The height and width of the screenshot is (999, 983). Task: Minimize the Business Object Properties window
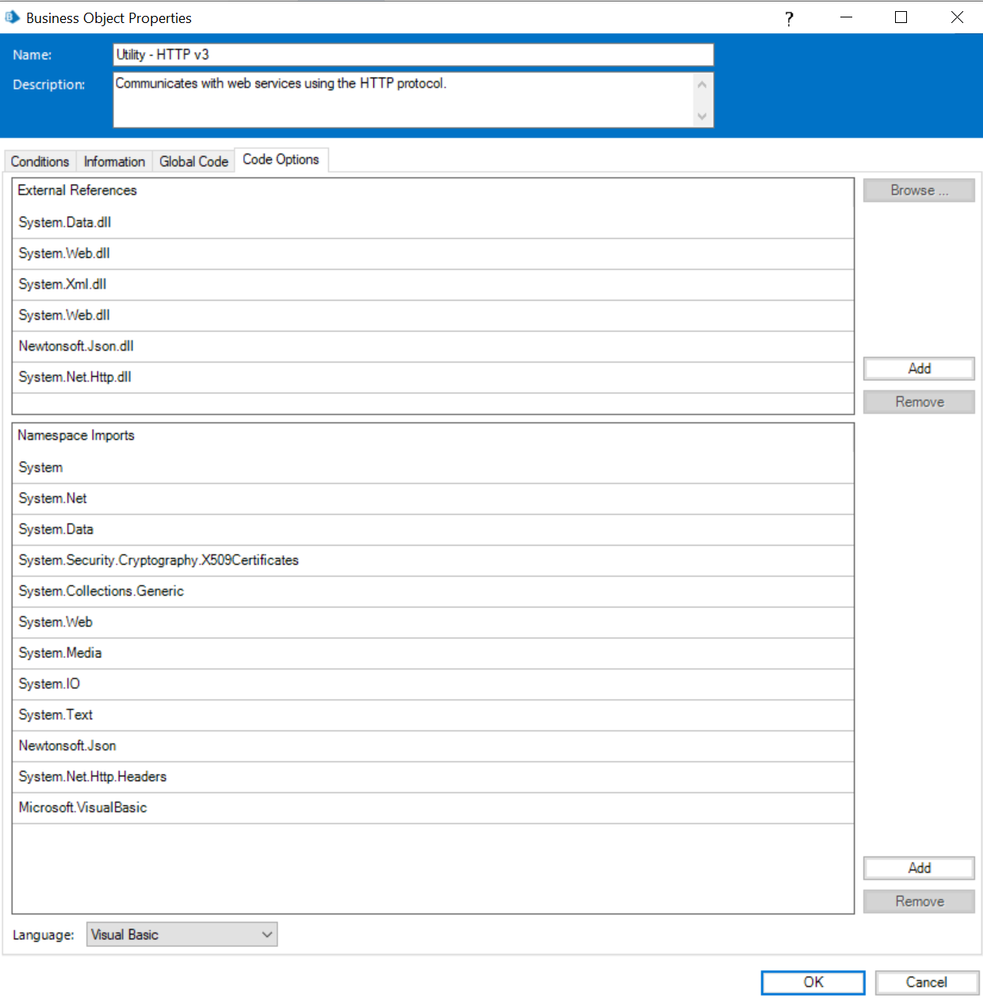tap(845, 17)
